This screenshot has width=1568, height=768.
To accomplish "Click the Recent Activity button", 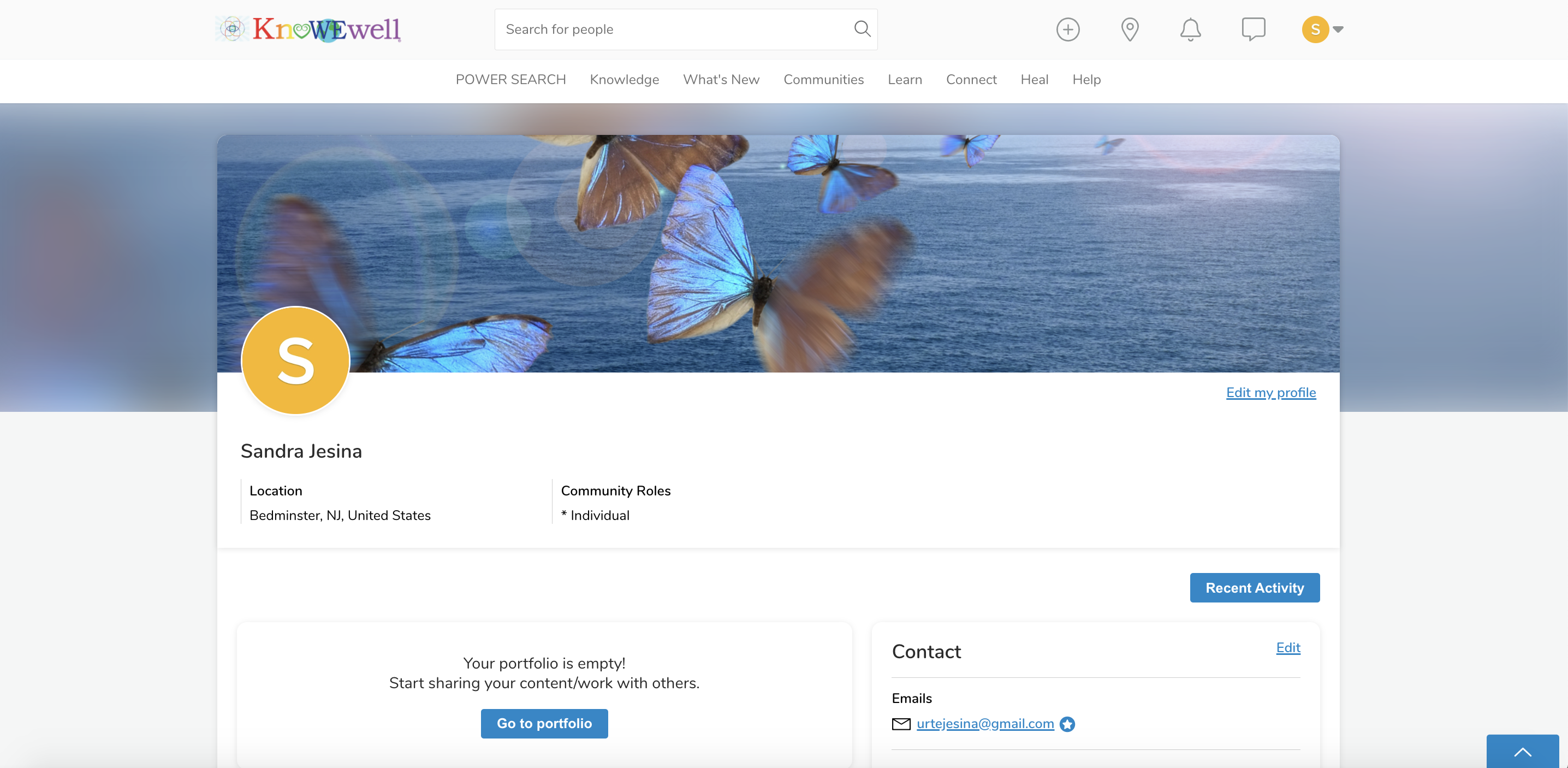I will (x=1255, y=588).
